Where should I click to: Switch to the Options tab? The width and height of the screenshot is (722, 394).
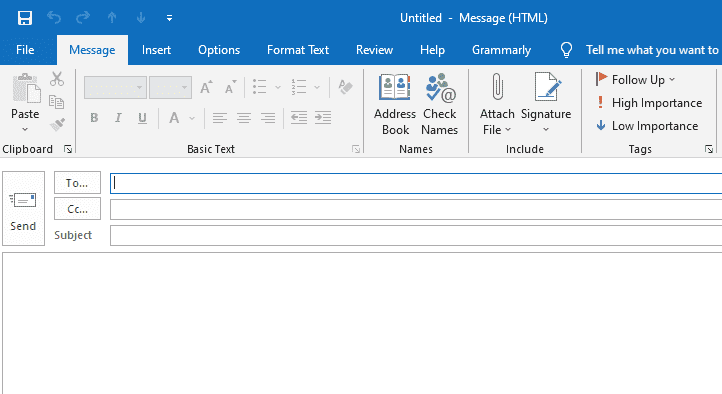(x=219, y=50)
